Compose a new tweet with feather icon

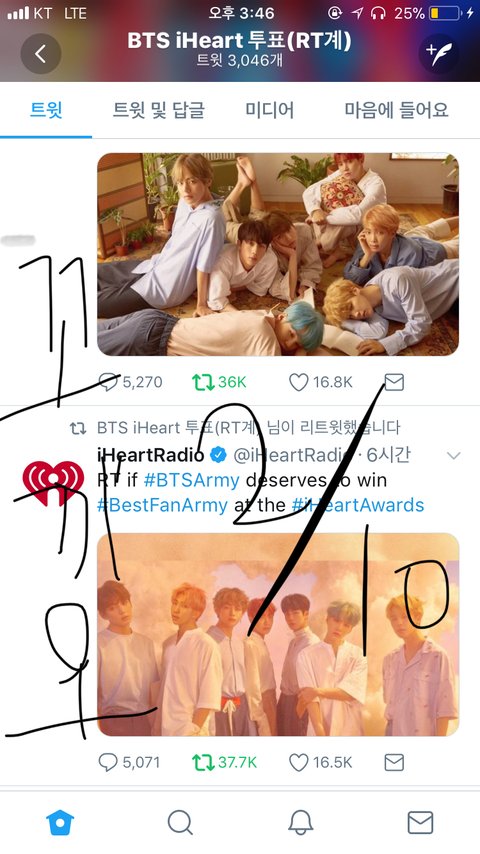[439, 53]
